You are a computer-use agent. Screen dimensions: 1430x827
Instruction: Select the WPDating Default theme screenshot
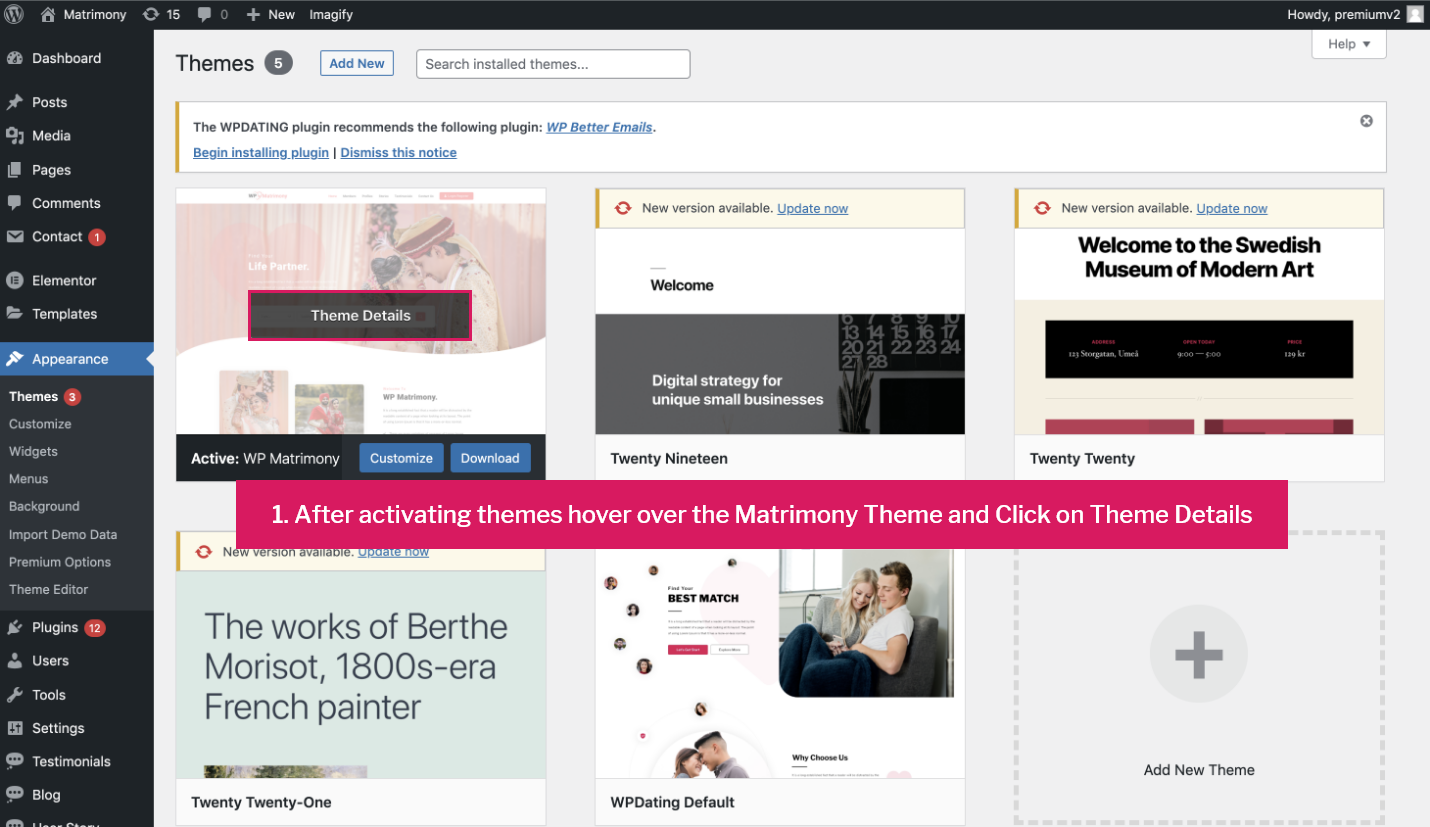coord(780,663)
